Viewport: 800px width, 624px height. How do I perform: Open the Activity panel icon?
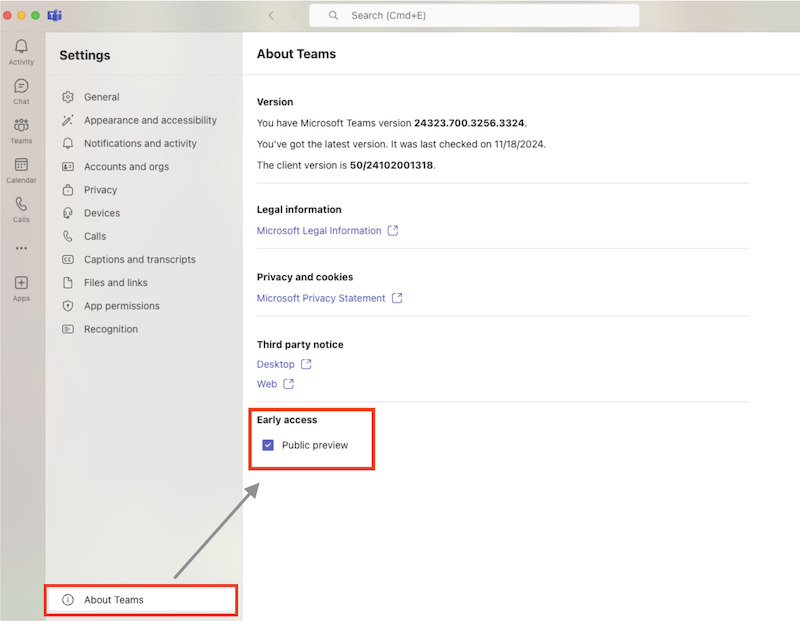point(21,47)
